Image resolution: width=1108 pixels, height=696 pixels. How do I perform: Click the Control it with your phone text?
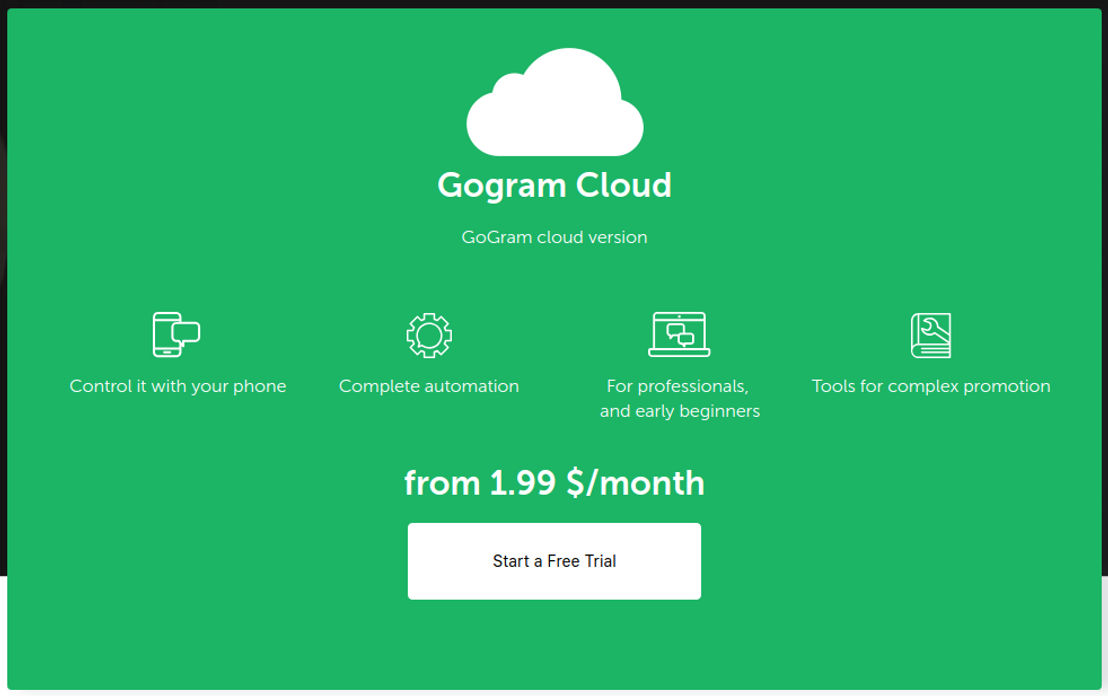pyautogui.click(x=178, y=387)
